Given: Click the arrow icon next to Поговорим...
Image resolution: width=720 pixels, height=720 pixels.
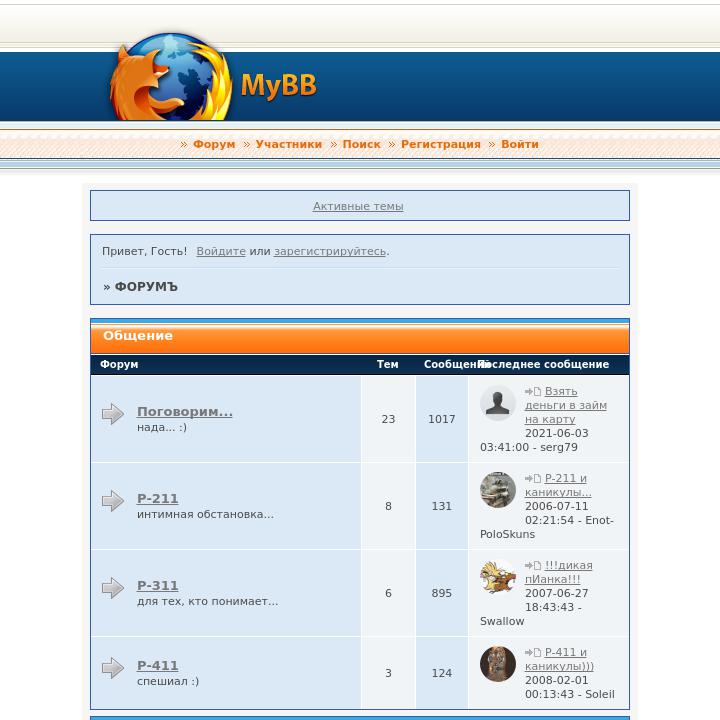Looking at the screenshot, I should click(112, 414).
